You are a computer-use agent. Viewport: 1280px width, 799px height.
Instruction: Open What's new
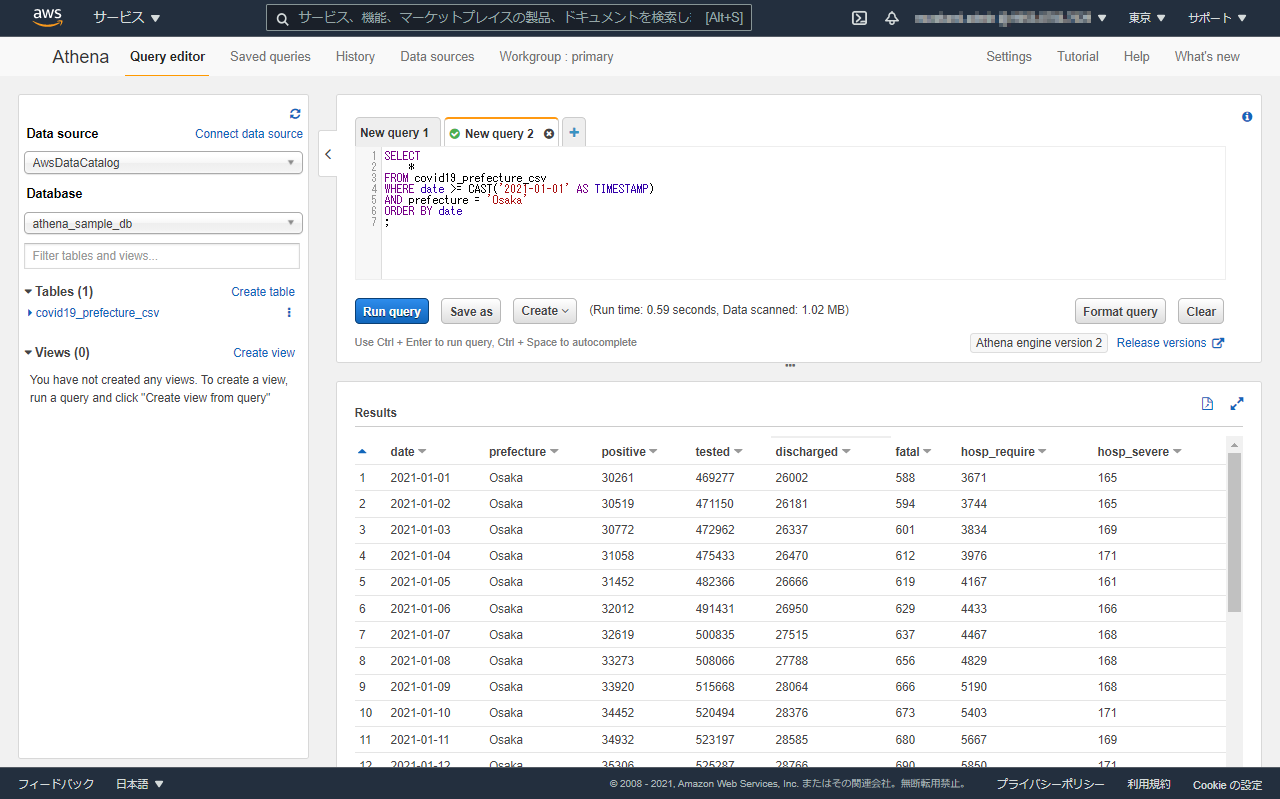[x=1207, y=57]
